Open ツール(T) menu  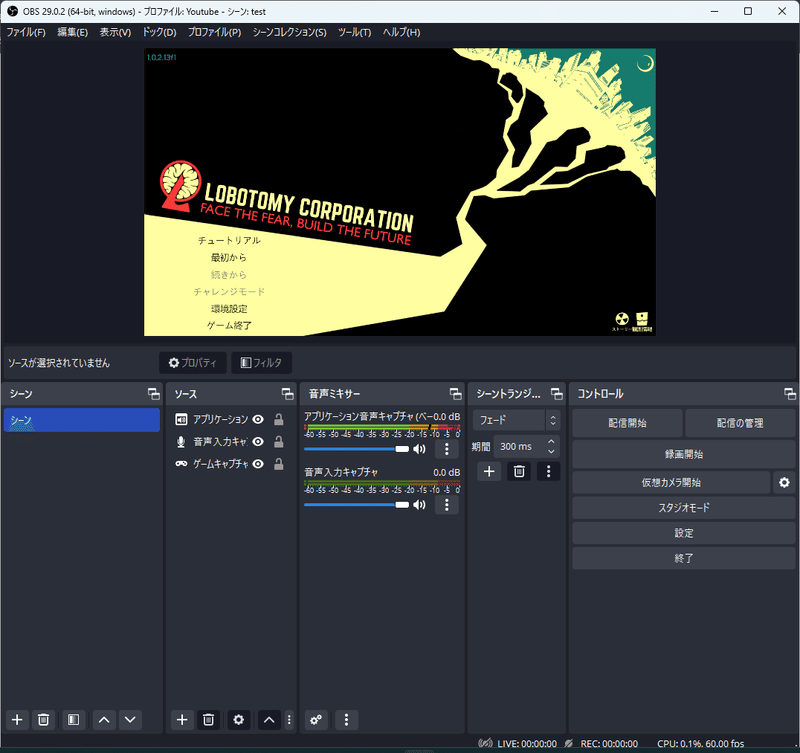pos(354,32)
